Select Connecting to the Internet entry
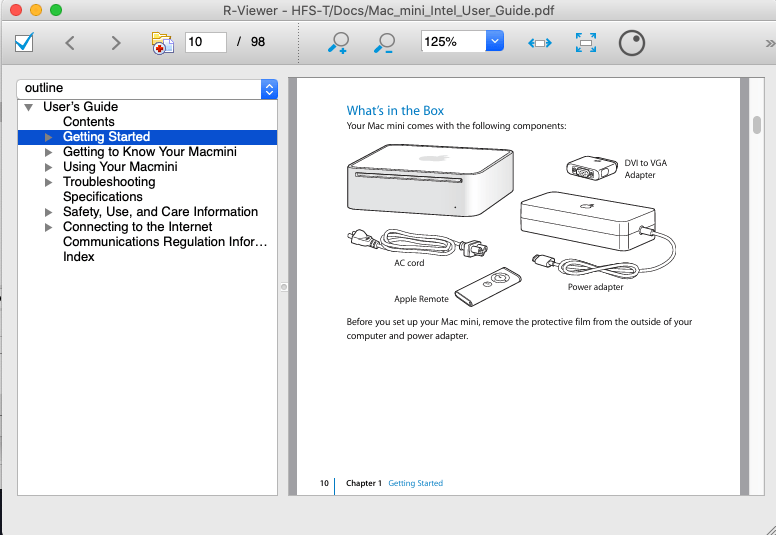 pyautogui.click(x=137, y=227)
